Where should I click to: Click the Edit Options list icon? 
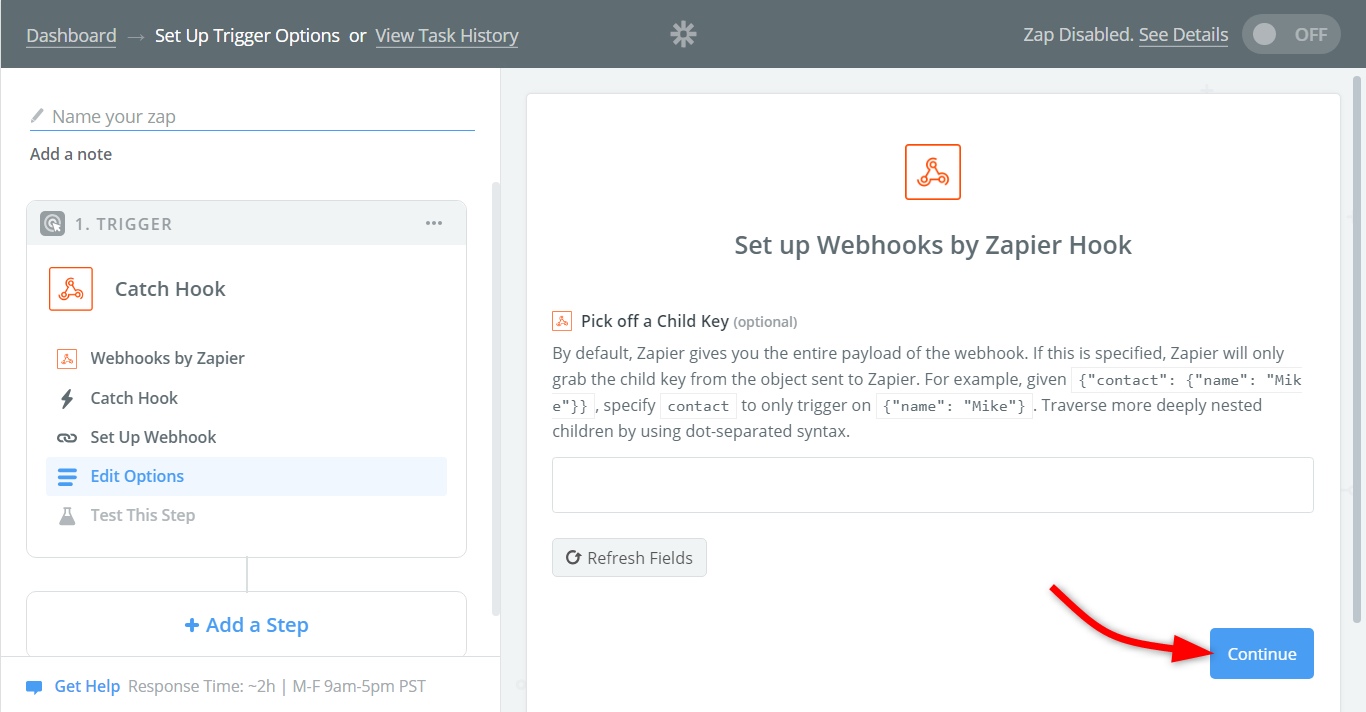[x=67, y=477]
